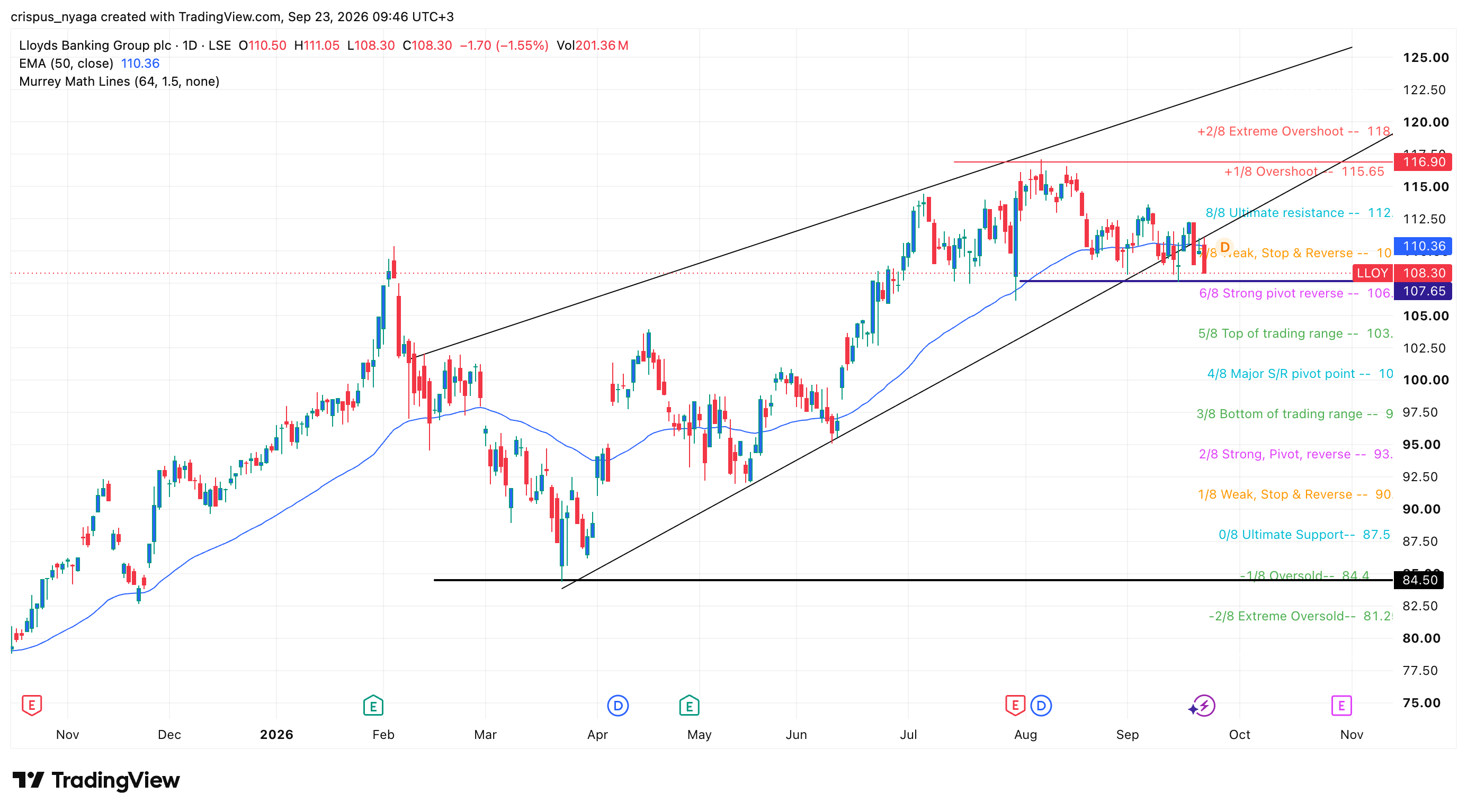The width and height of the screenshot is (1467, 812).
Task: Click the 3/8 Bottom of trading range label
Action: 1294,414
